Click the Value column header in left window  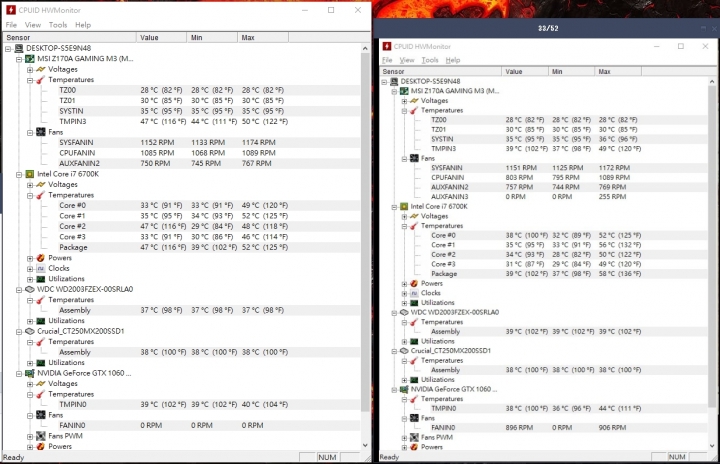pyautogui.click(x=162, y=38)
